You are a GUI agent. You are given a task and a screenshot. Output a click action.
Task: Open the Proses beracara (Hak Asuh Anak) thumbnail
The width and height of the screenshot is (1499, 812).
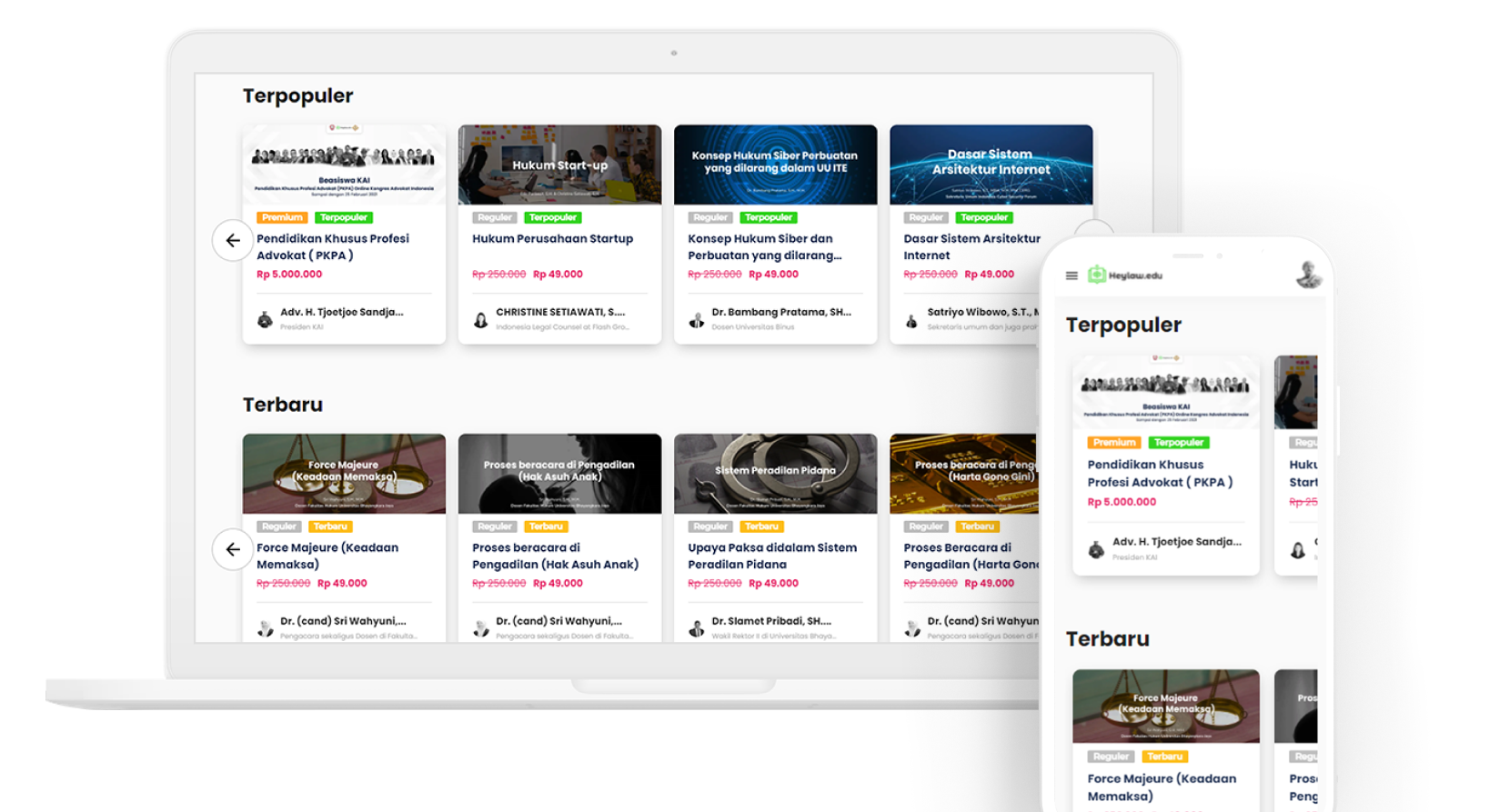point(559,474)
